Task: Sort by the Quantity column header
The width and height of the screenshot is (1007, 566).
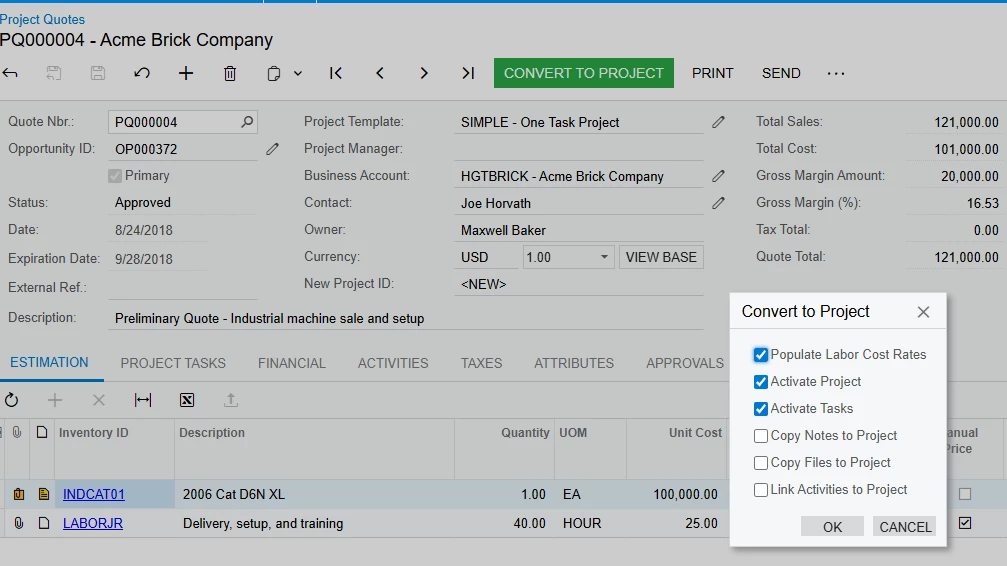Action: 525,432
